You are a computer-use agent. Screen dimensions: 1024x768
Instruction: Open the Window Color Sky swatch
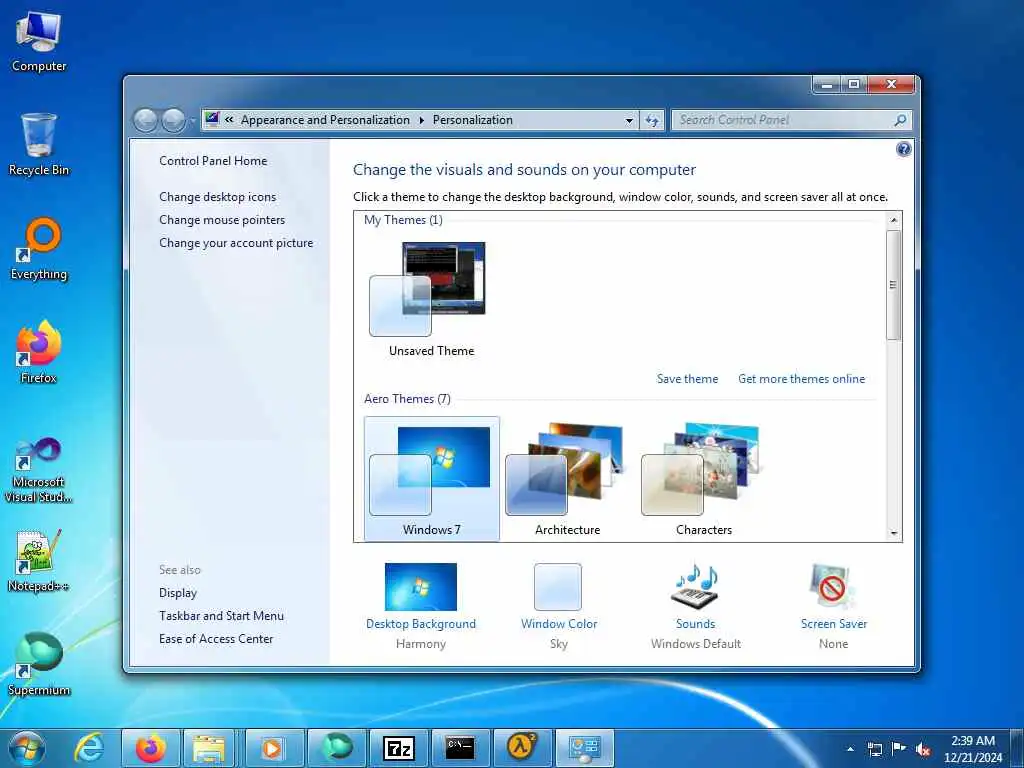coord(558,586)
